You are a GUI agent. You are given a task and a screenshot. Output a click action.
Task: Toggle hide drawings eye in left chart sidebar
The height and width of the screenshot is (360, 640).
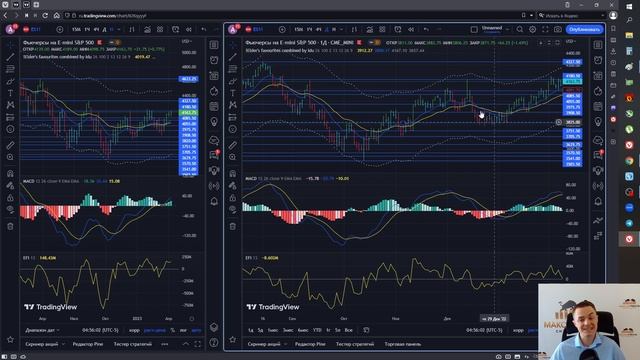pos(10,210)
